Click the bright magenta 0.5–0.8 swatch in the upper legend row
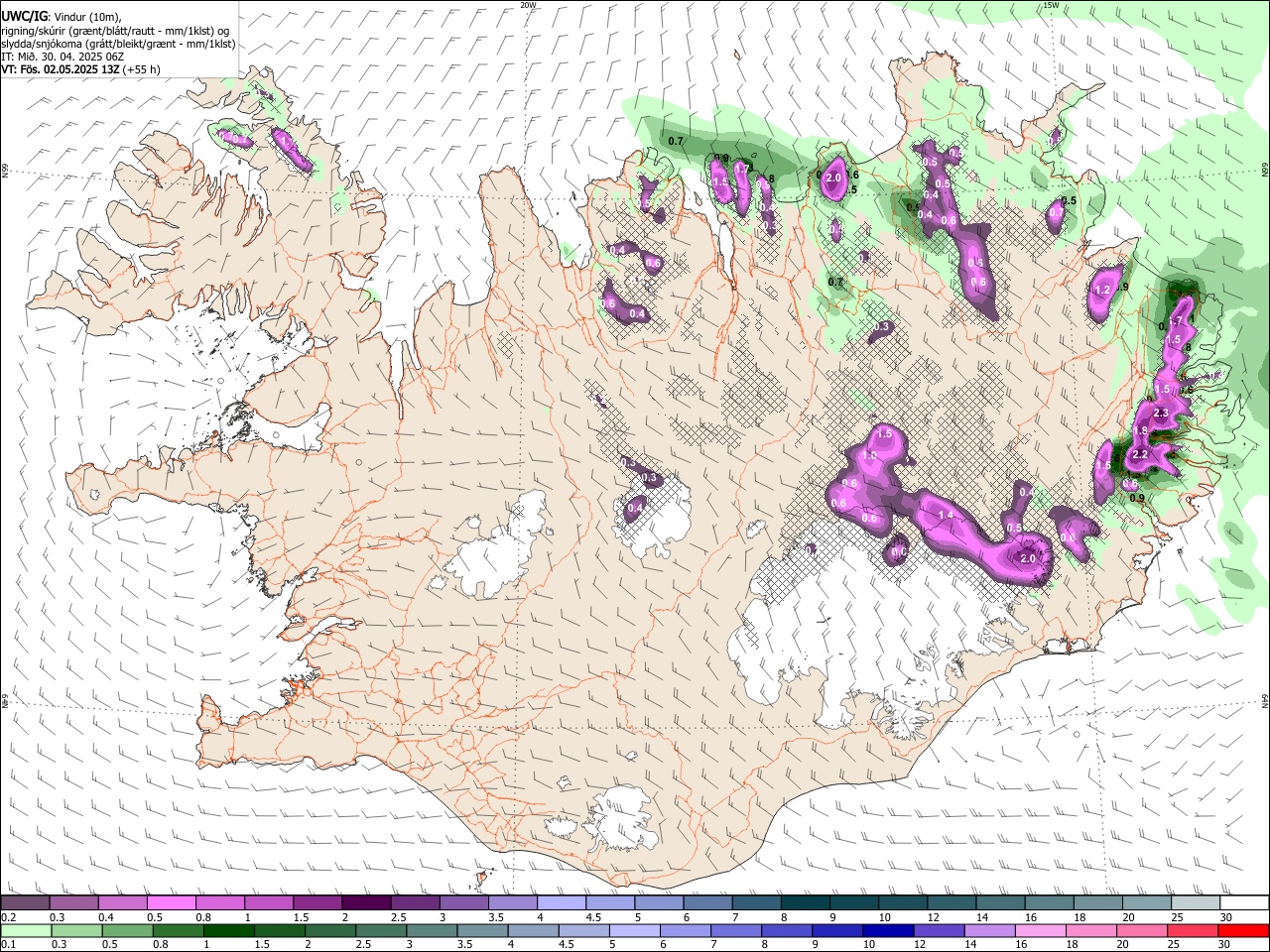The height and width of the screenshot is (952, 1270). [x=172, y=903]
